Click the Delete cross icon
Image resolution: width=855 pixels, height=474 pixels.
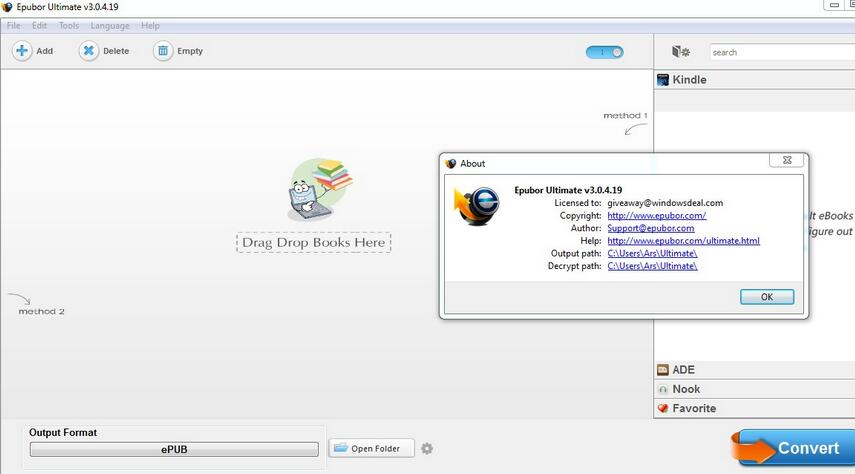88,51
